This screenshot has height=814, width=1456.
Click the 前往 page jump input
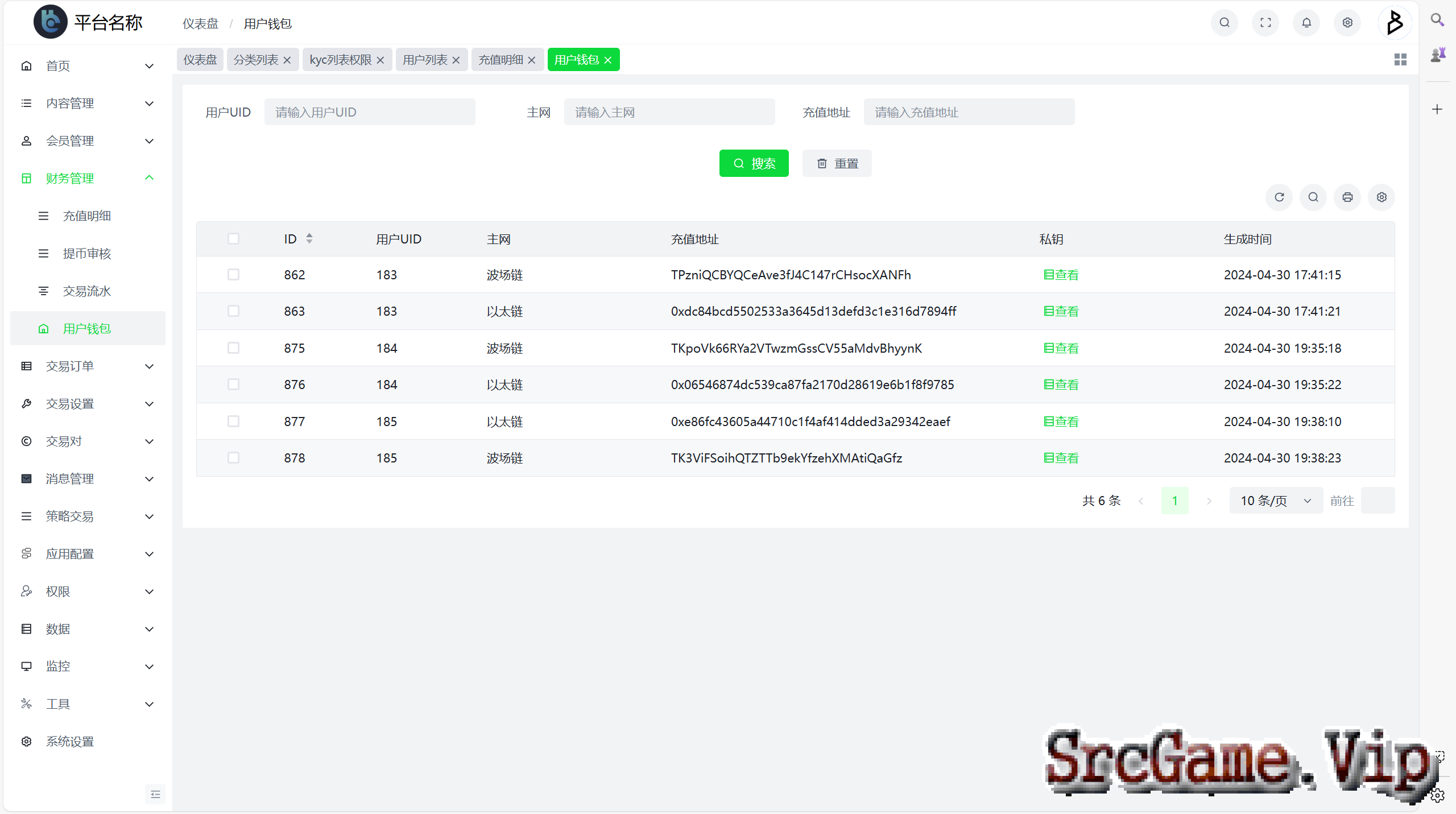pos(1378,501)
